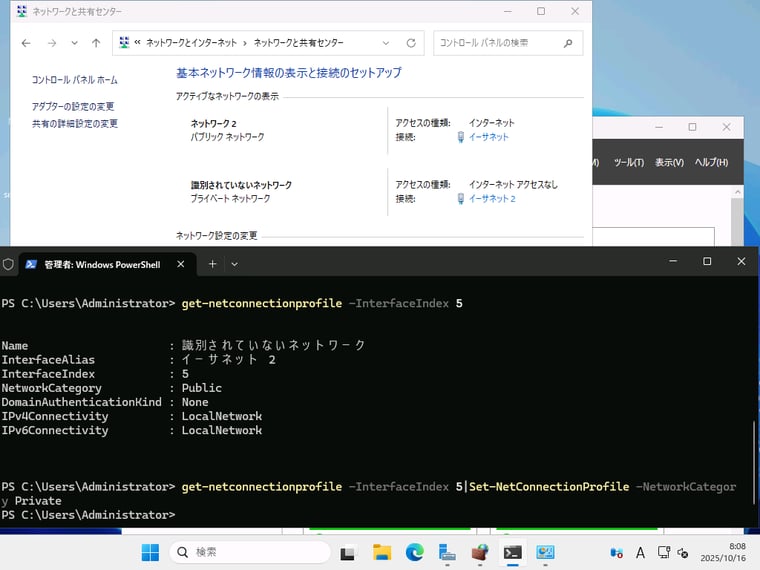Minimize the PowerShell terminal window
The image size is (760, 570).
point(673,261)
